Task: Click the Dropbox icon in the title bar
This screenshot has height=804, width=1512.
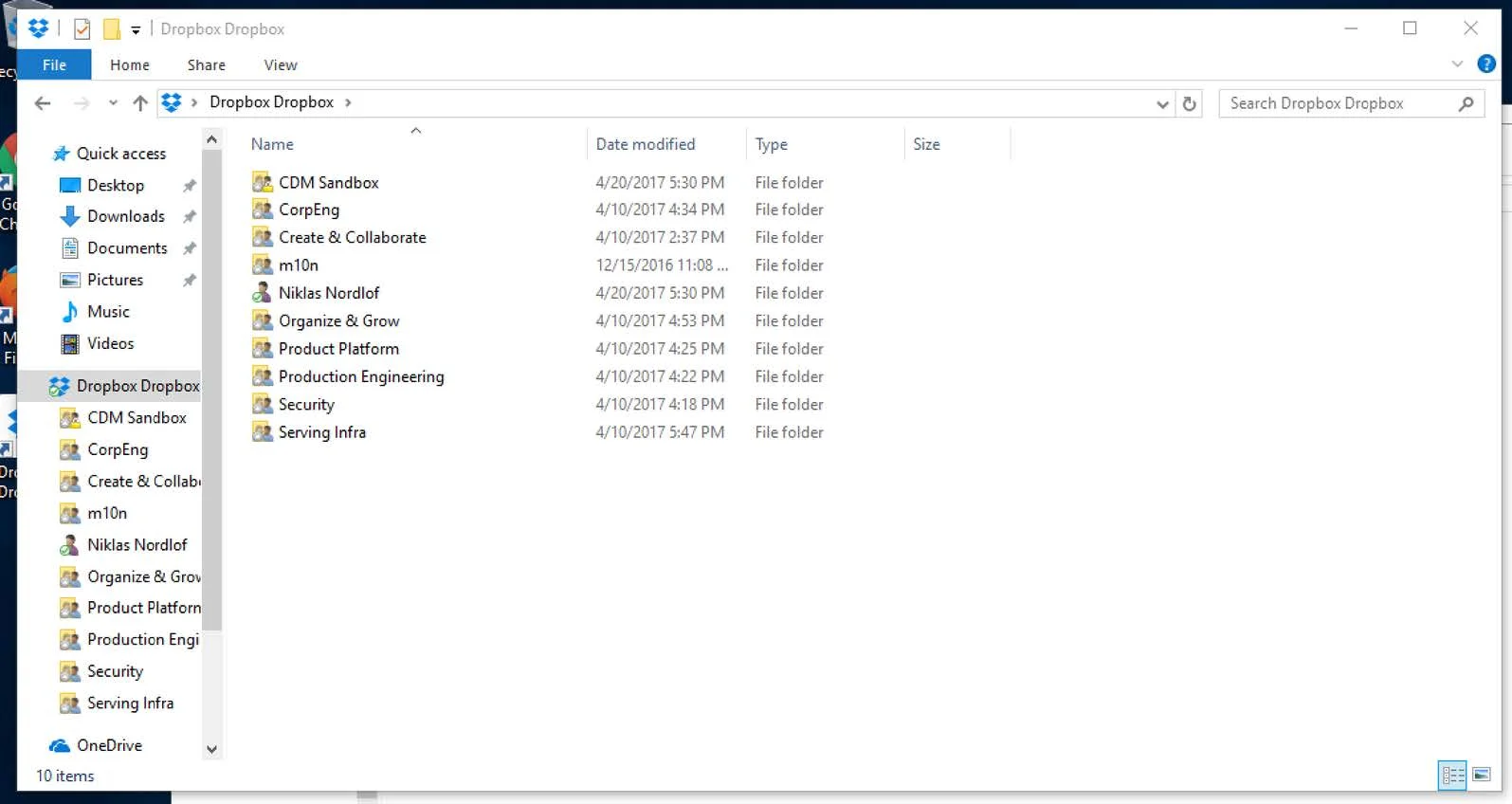Action: (x=39, y=28)
